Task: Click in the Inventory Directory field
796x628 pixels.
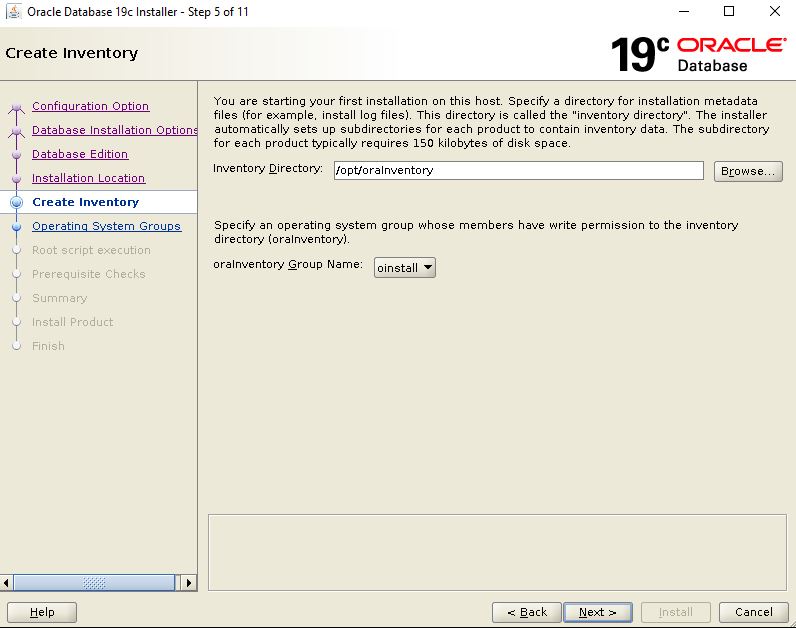Action: coord(518,170)
